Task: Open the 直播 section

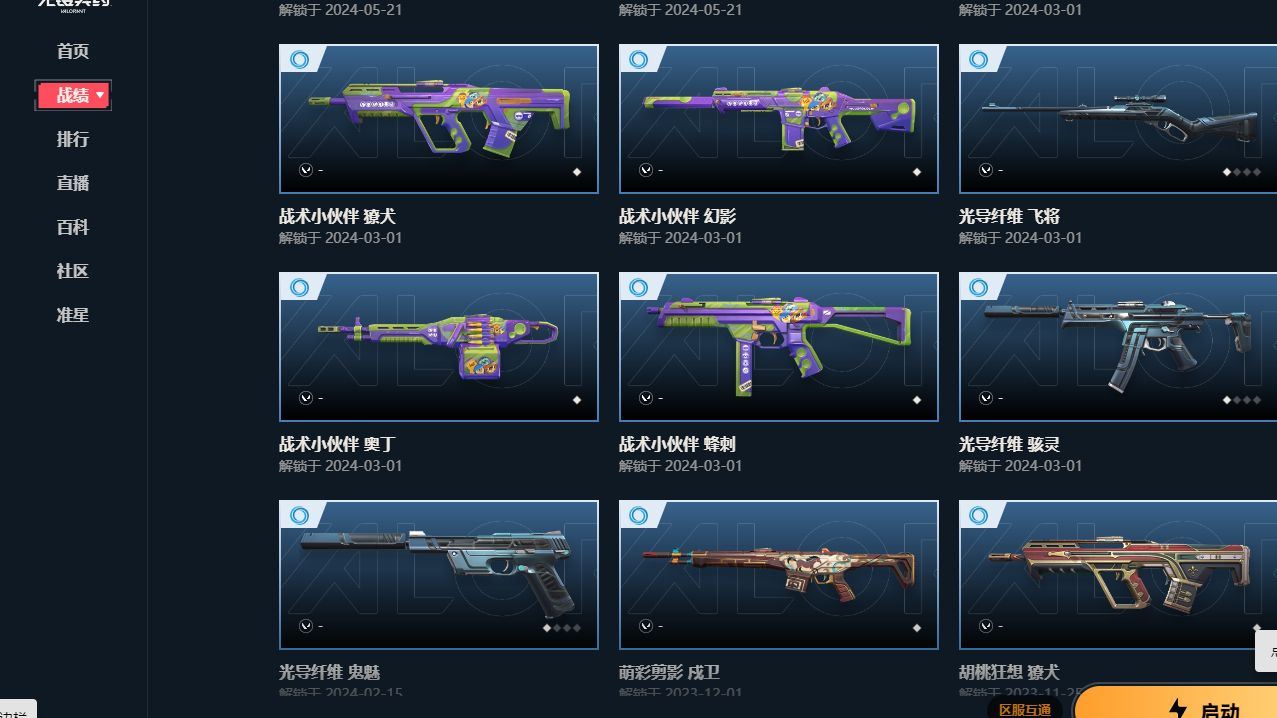Action: click(x=73, y=183)
